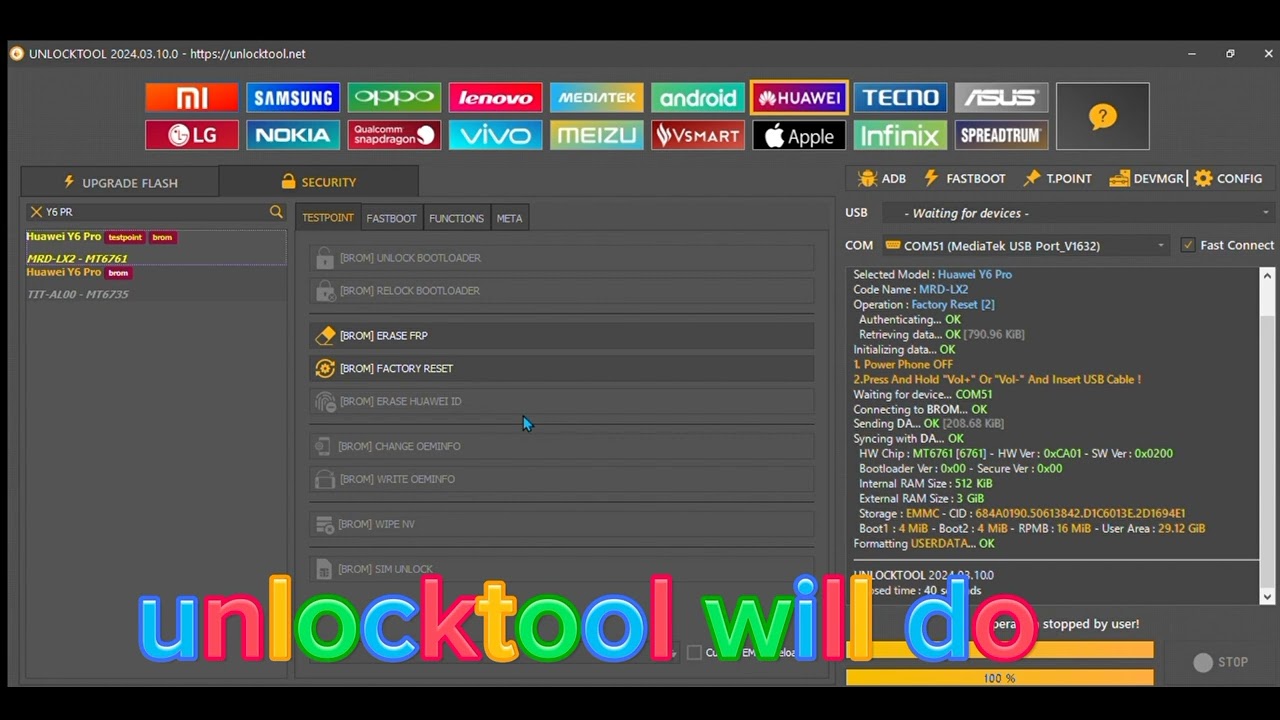This screenshot has width=1280, height=720.
Task: Select the Lenovo brand logo
Action: (495, 97)
